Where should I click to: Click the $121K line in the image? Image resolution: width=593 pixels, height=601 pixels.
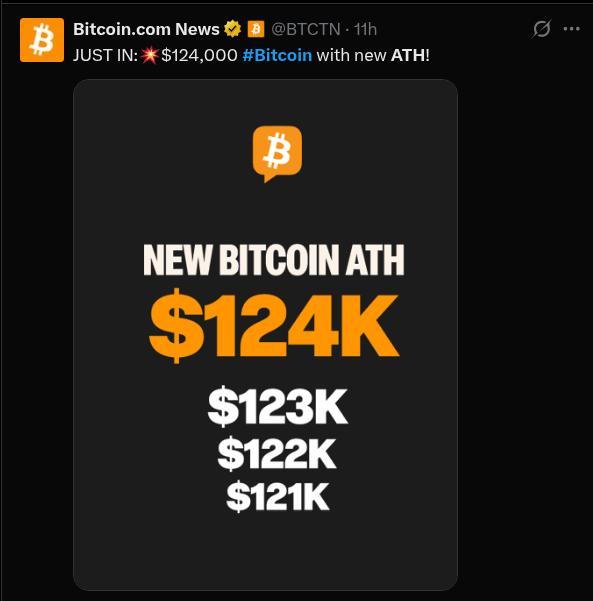click(x=278, y=497)
